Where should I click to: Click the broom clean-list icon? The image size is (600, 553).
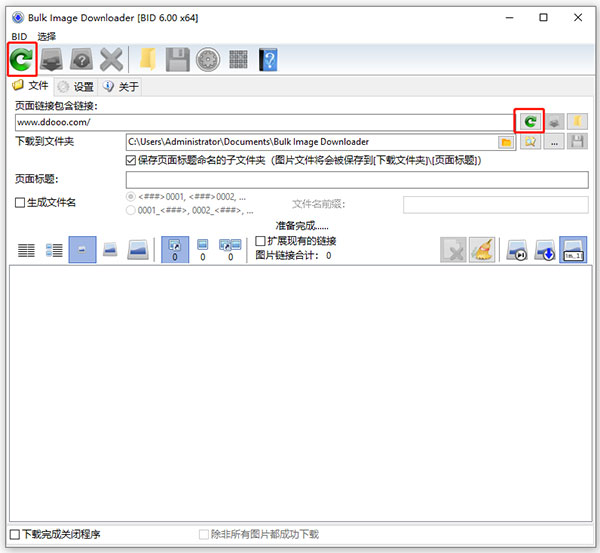pyautogui.click(x=482, y=250)
